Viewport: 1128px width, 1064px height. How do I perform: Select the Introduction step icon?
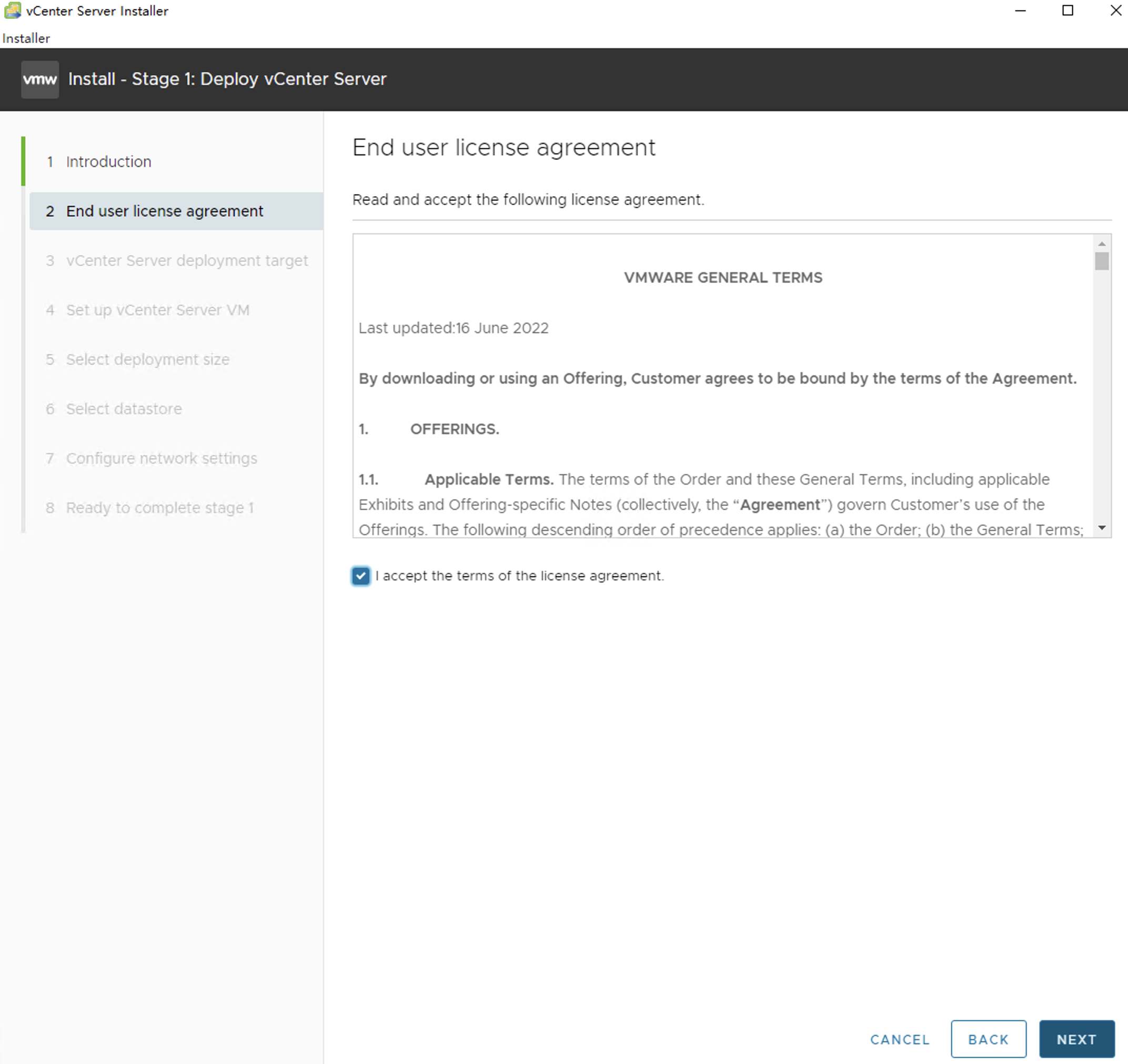[x=48, y=161]
